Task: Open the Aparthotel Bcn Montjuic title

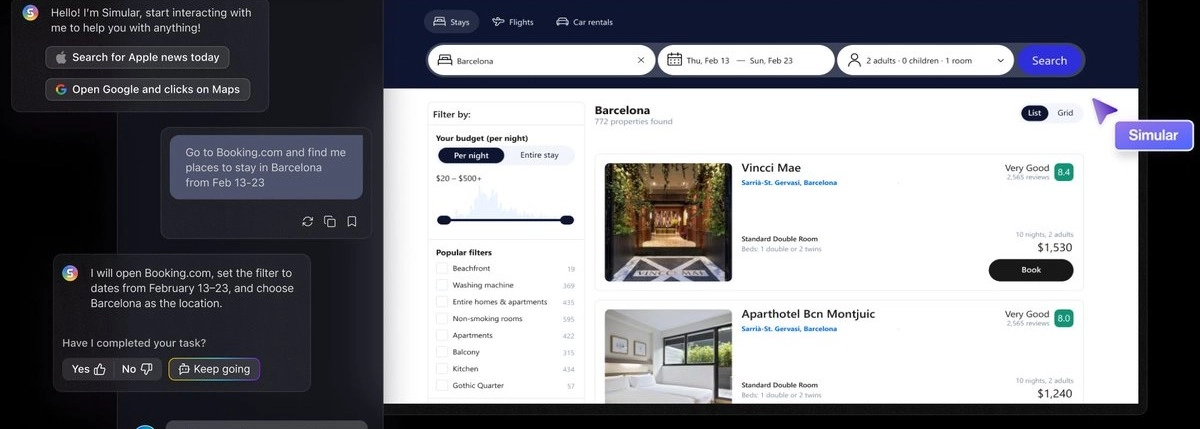Action: click(x=808, y=314)
